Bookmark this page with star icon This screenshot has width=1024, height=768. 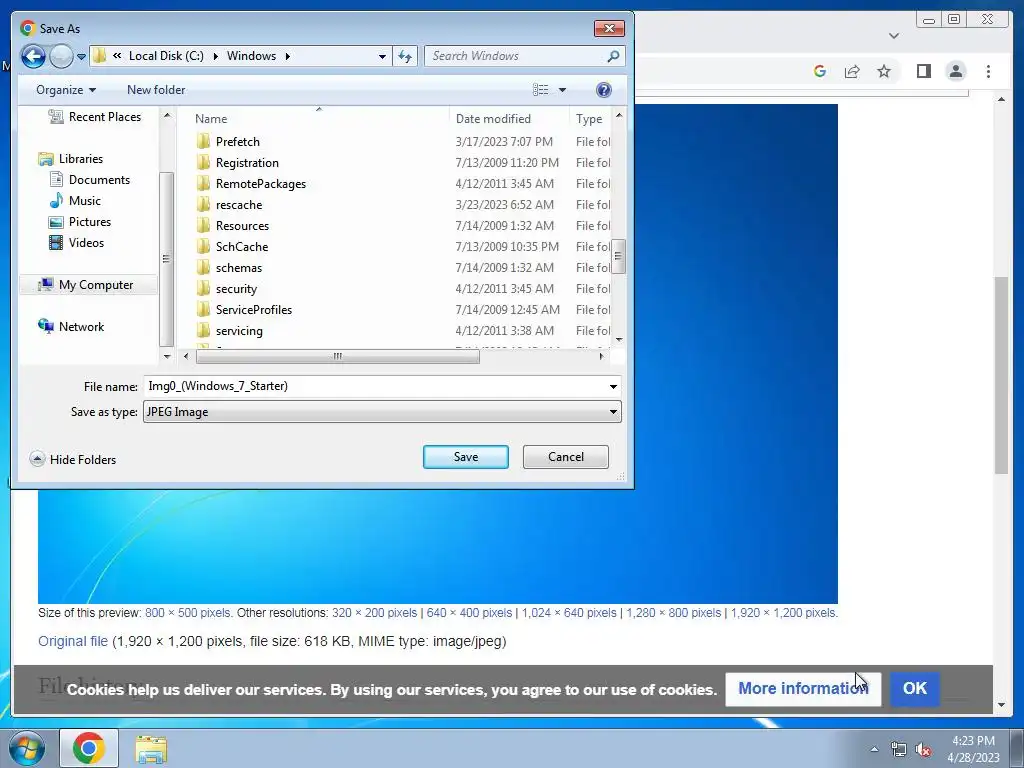[884, 71]
